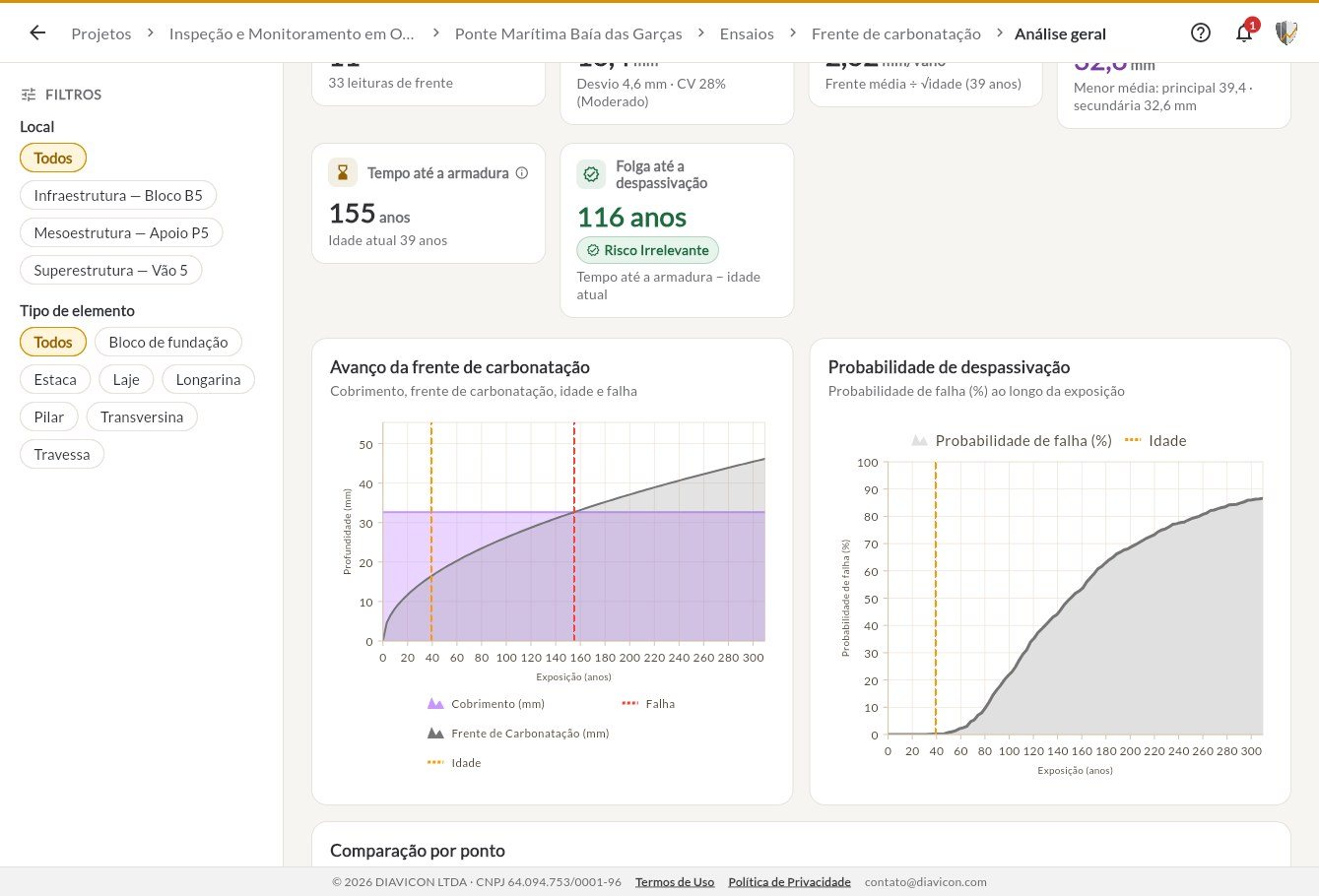Click contato@diavicon.com in footer
This screenshot has height=896, width=1319.
pyautogui.click(x=926, y=882)
